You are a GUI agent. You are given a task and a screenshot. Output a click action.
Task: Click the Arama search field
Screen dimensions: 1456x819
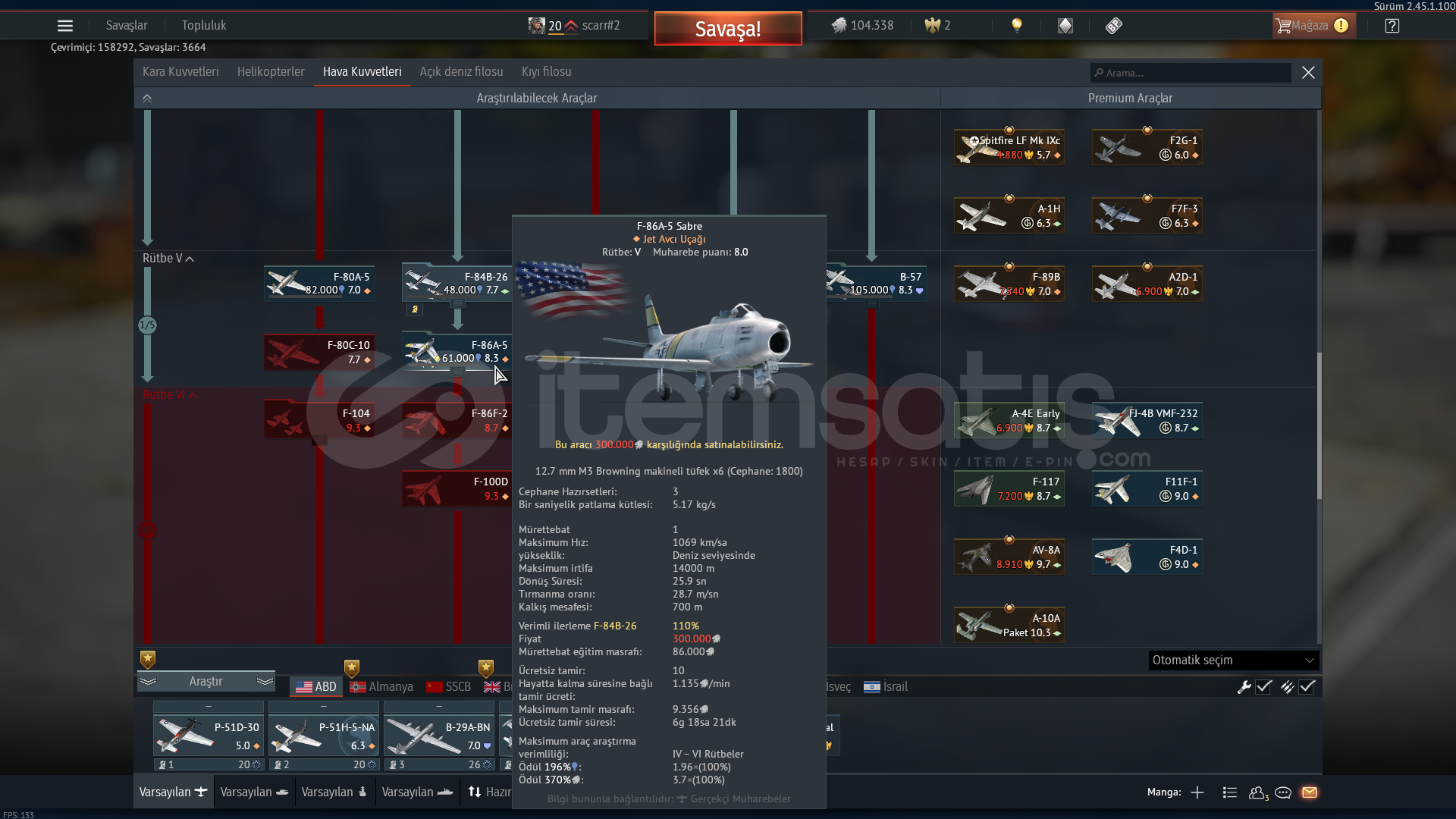pyautogui.click(x=1191, y=73)
